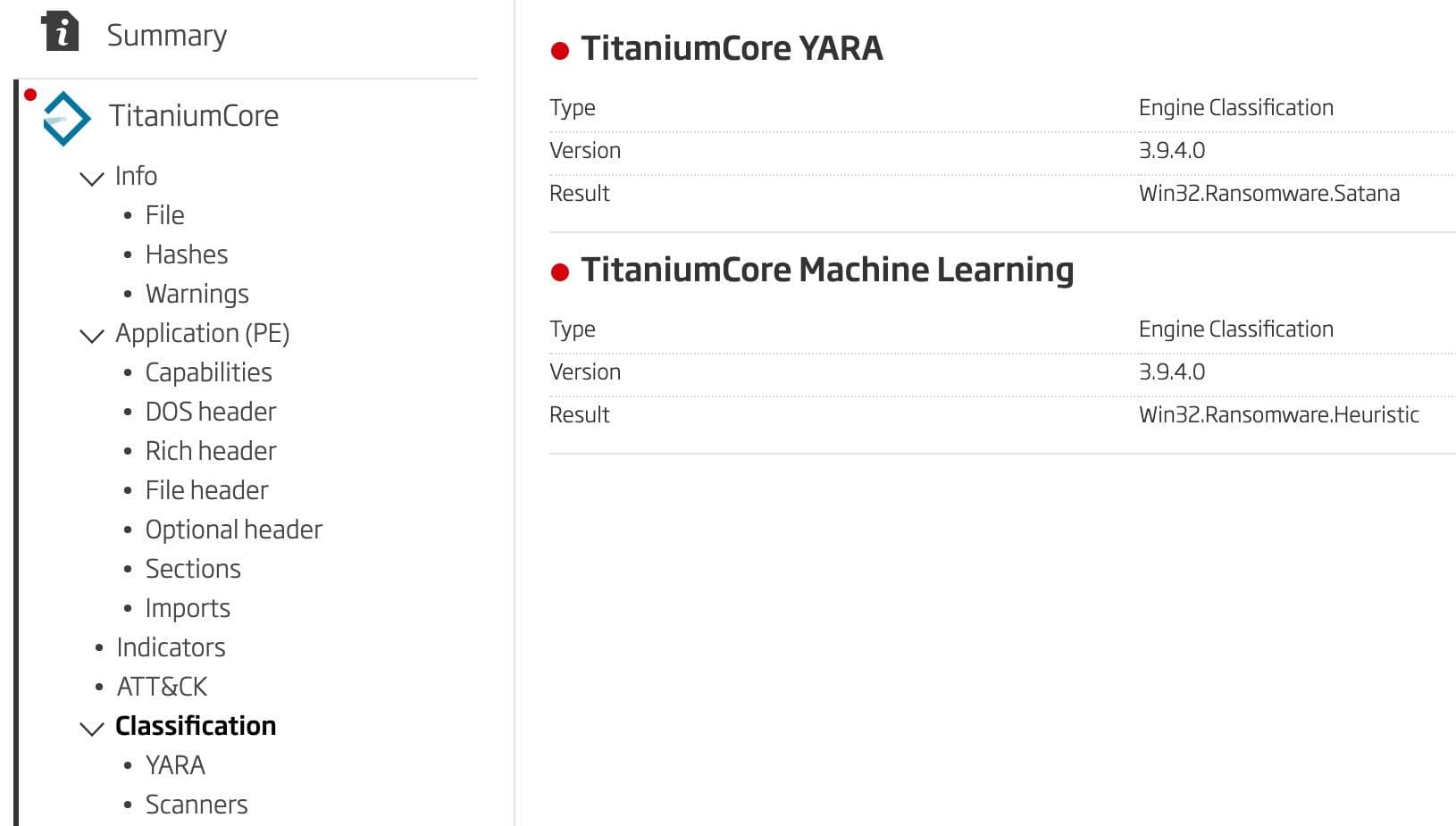Collapse the Info section chevron
The image size is (1456, 826).
[x=91, y=179]
